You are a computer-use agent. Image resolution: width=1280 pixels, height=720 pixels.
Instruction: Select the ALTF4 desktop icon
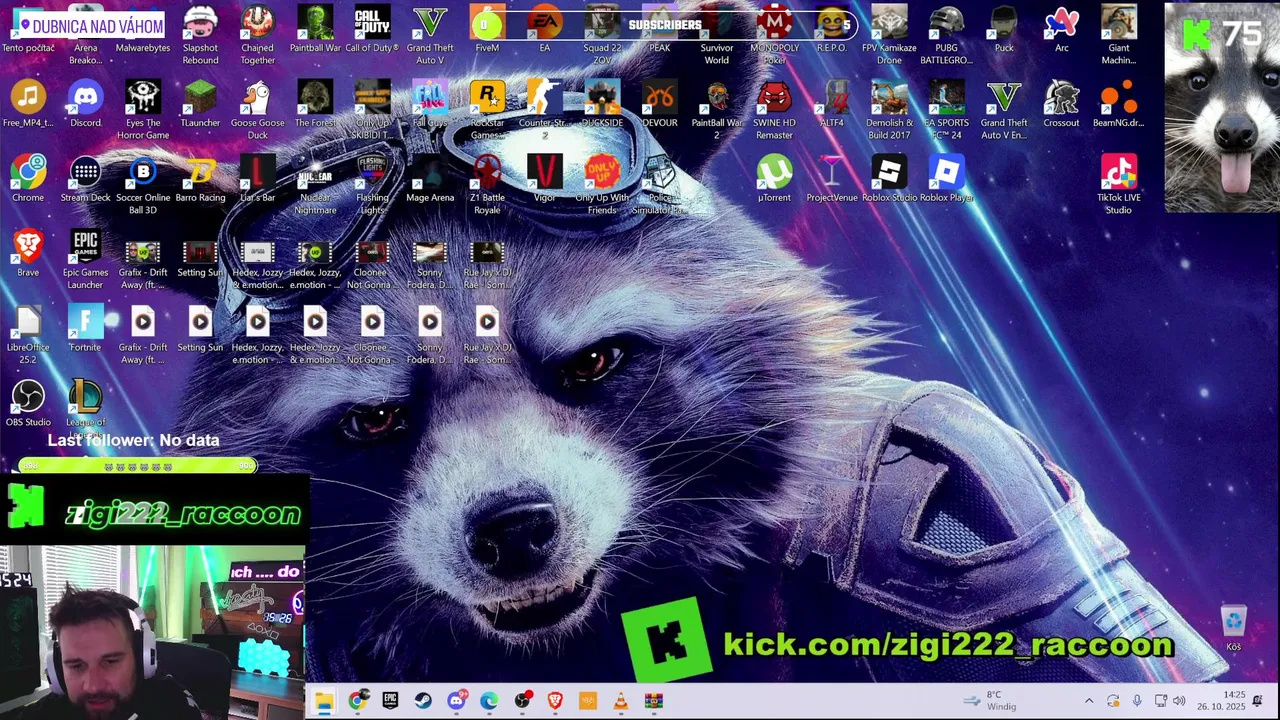pyautogui.click(x=831, y=105)
